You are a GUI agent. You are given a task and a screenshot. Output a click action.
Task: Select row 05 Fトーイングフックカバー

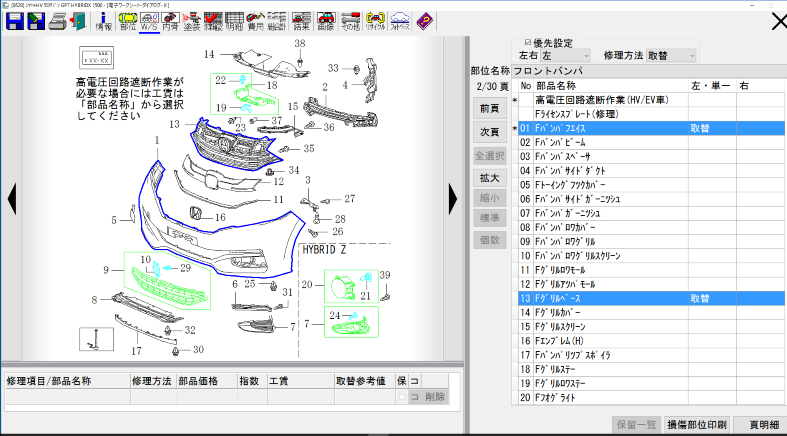[652, 185]
